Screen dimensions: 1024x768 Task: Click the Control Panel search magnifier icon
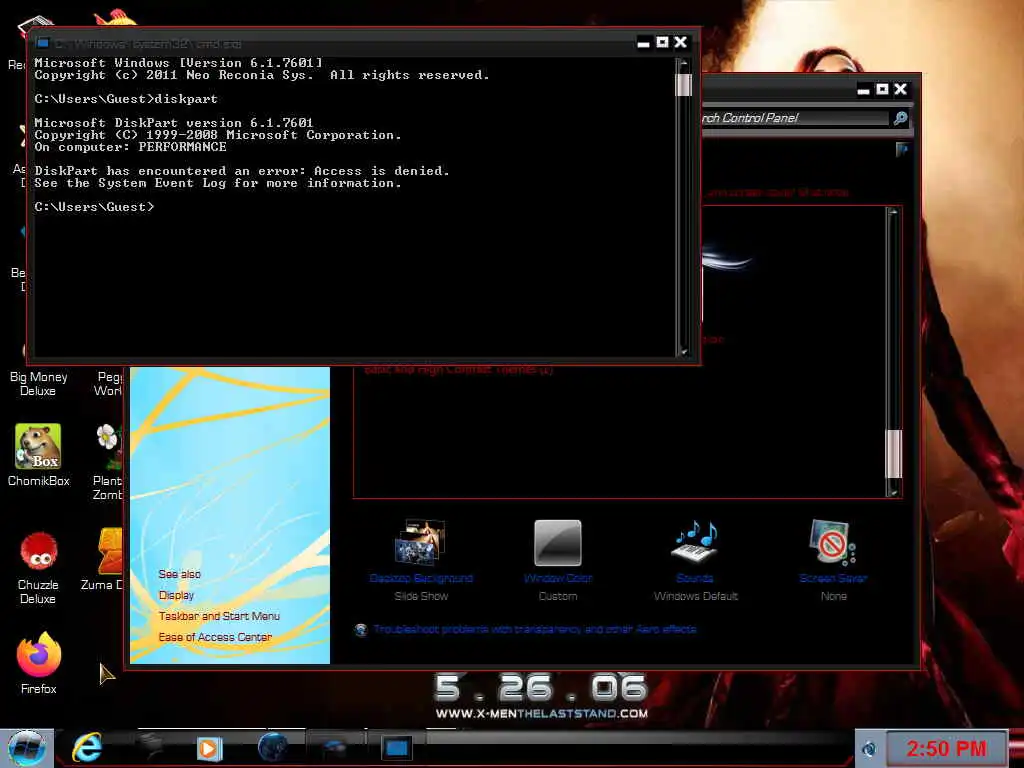[901, 118]
